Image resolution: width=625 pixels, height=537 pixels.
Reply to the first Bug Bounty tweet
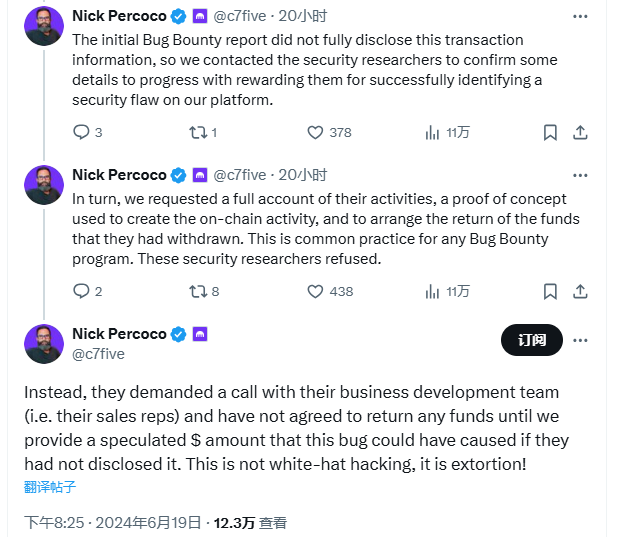pos(81,132)
